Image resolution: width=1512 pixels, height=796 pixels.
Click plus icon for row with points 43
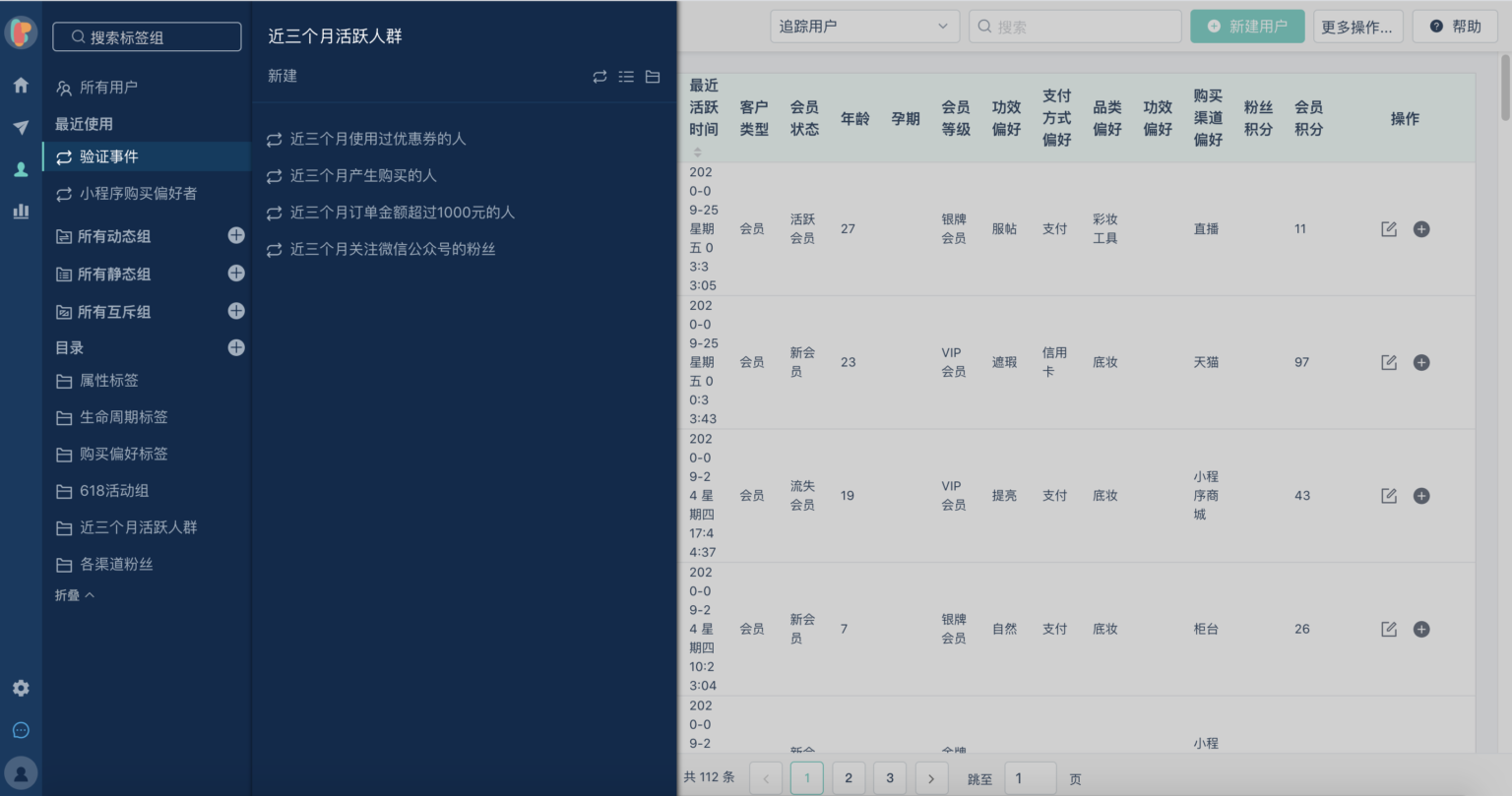pos(1421,496)
